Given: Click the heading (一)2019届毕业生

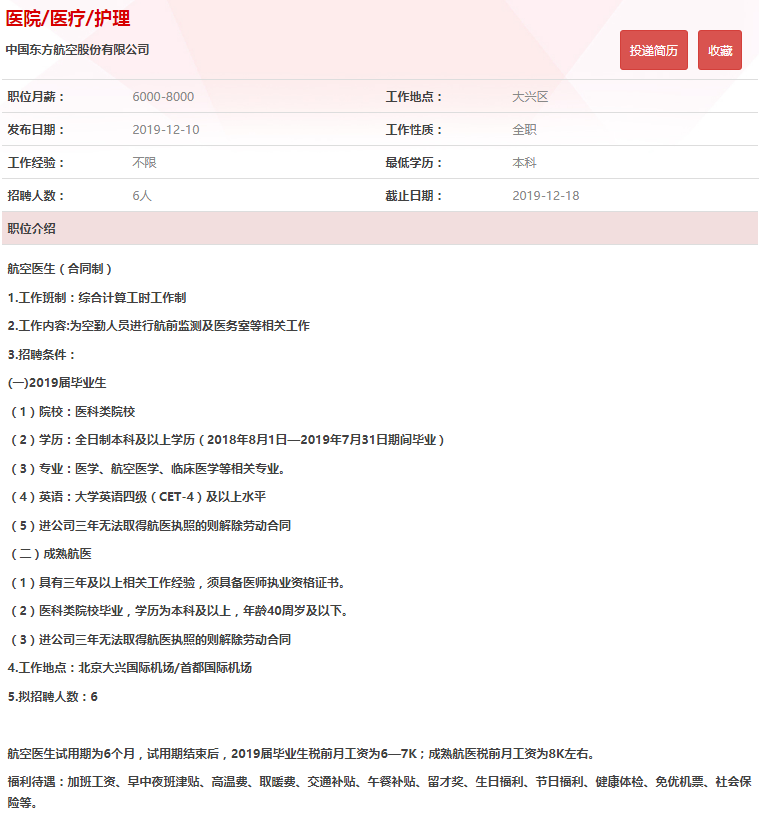Looking at the screenshot, I should pyautogui.click(x=57, y=383).
